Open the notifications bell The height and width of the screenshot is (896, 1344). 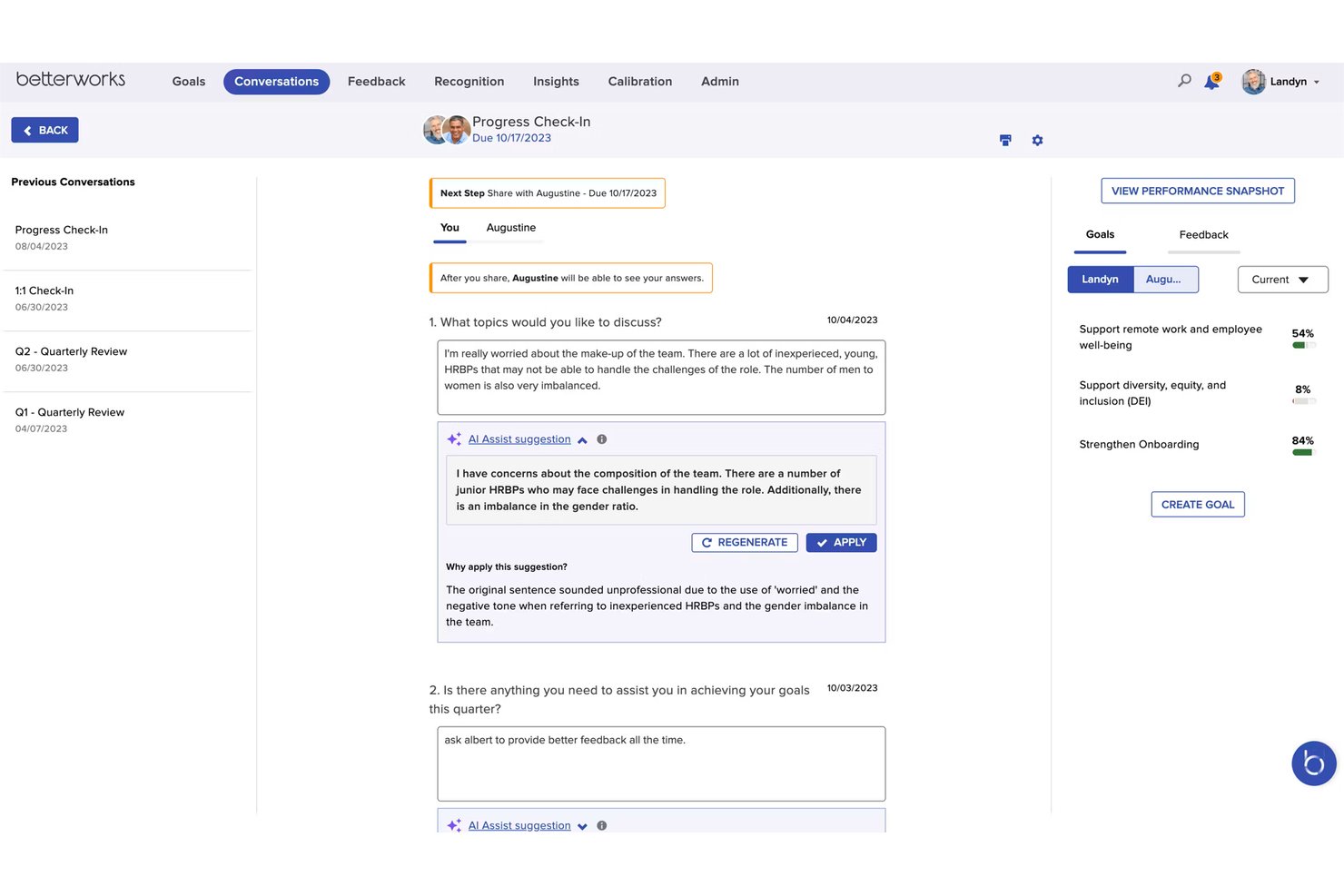[1211, 82]
